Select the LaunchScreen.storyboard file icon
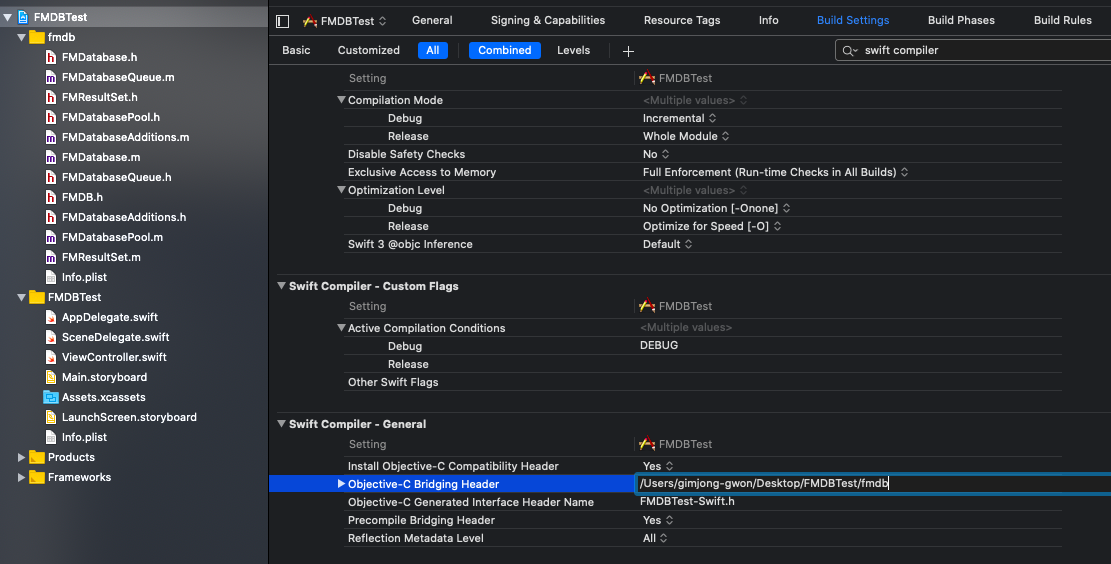 pos(51,417)
